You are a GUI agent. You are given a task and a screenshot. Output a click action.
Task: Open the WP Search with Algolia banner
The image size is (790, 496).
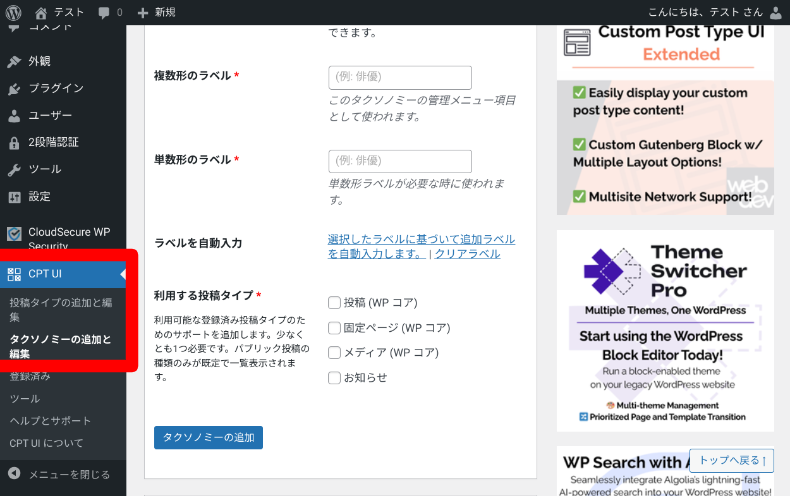665,471
